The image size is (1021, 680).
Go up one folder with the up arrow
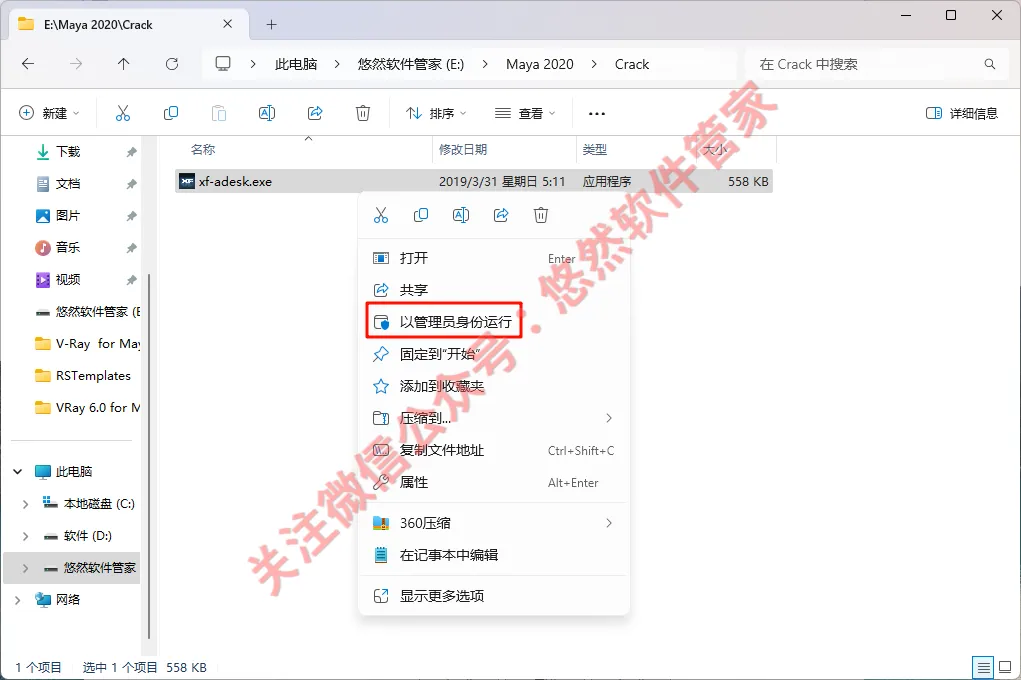(124, 64)
